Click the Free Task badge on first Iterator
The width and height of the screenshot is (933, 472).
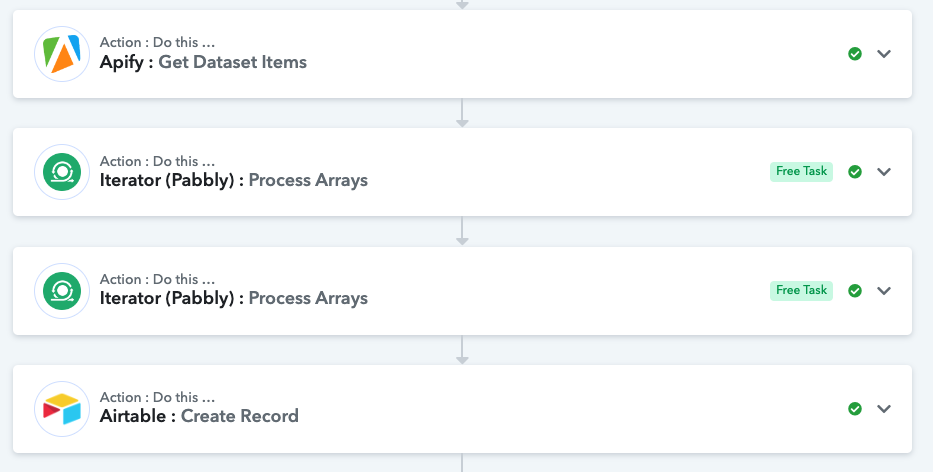pos(801,171)
